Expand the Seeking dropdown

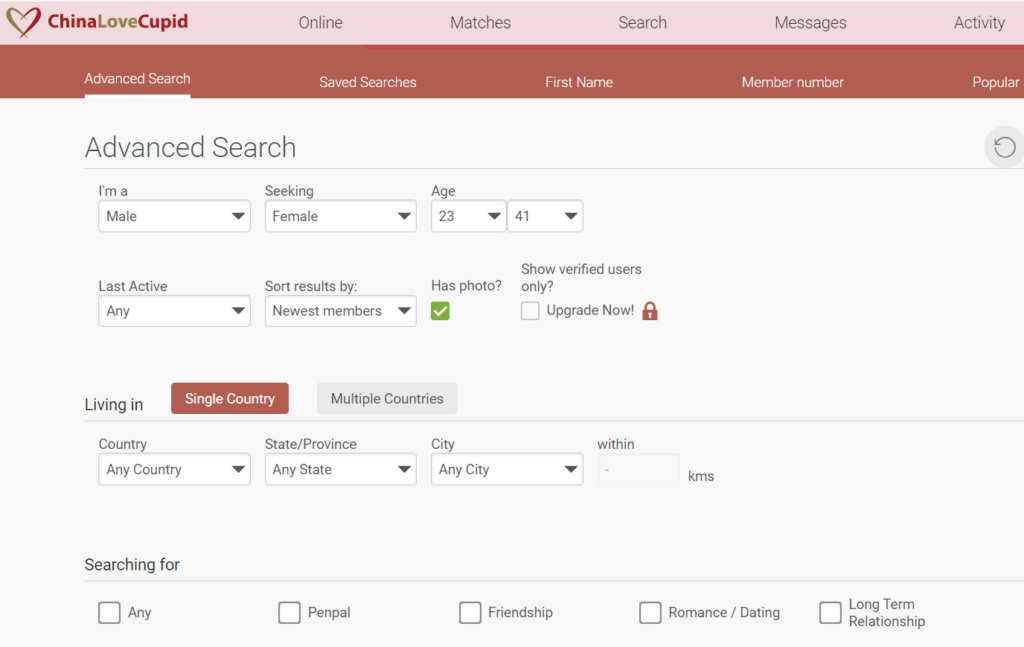coord(340,216)
